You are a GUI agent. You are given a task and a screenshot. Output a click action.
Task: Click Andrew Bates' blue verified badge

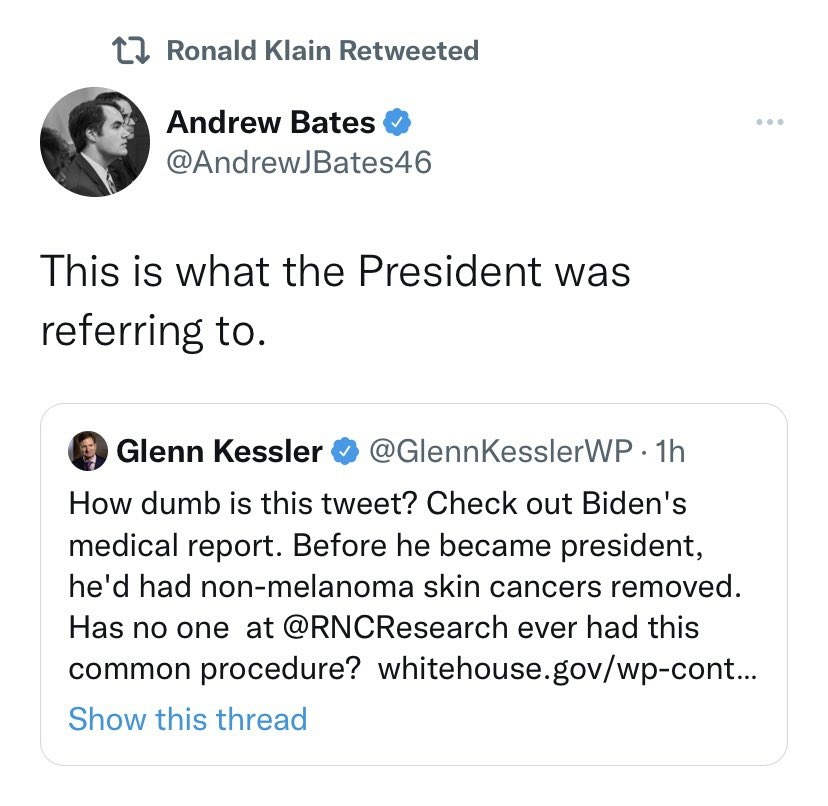(x=397, y=123)
